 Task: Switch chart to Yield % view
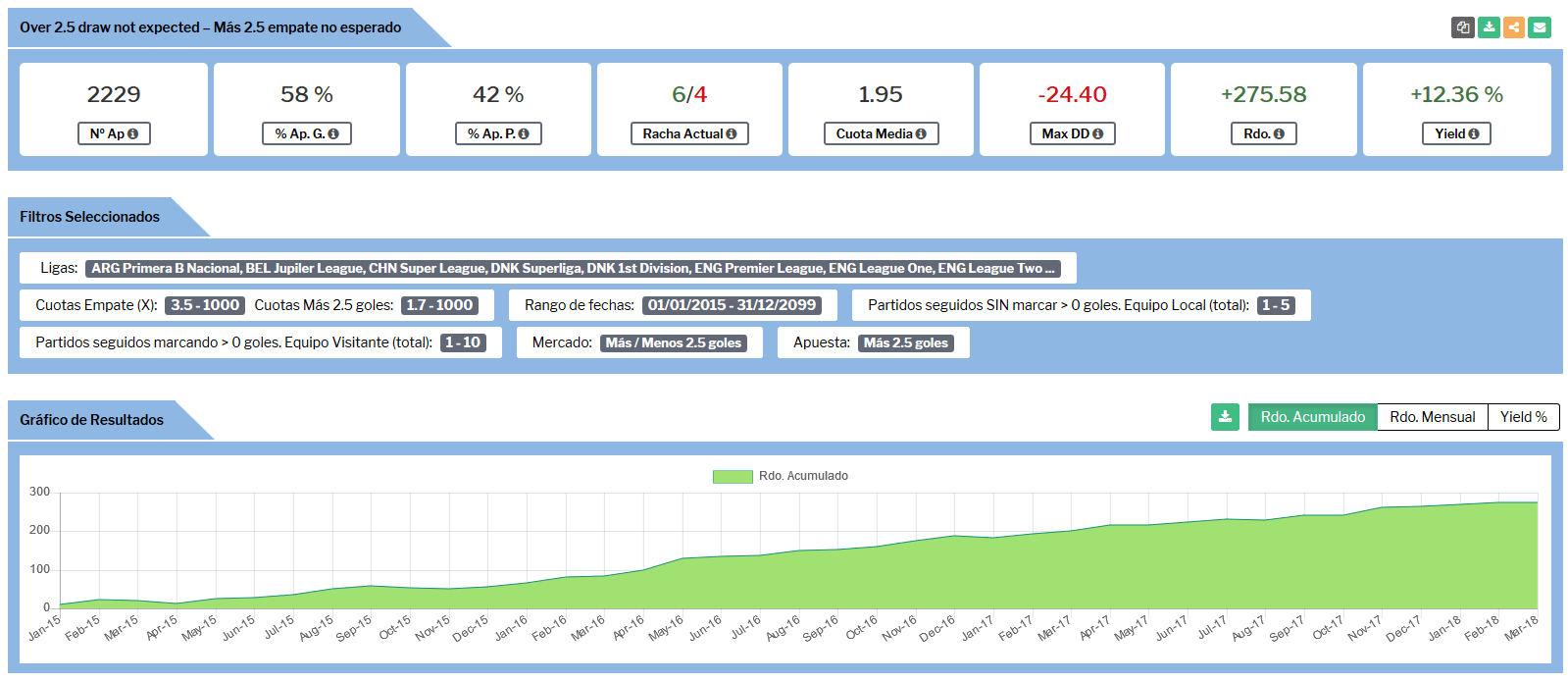(1523, 417)
